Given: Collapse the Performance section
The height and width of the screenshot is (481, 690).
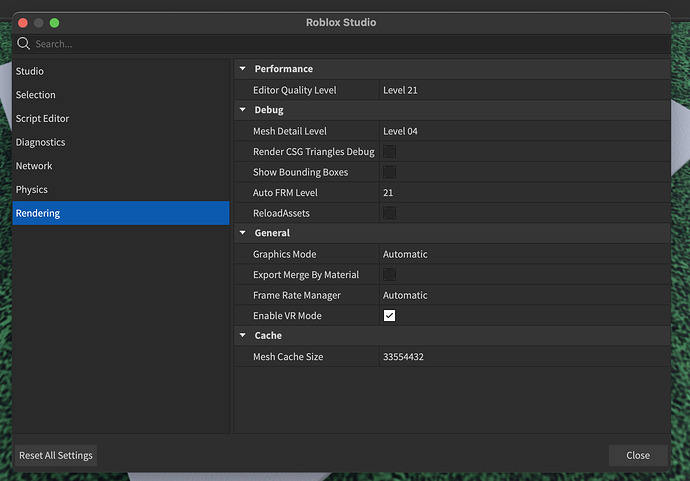Looking at the screenshot, I should click(x=242, y=69).
